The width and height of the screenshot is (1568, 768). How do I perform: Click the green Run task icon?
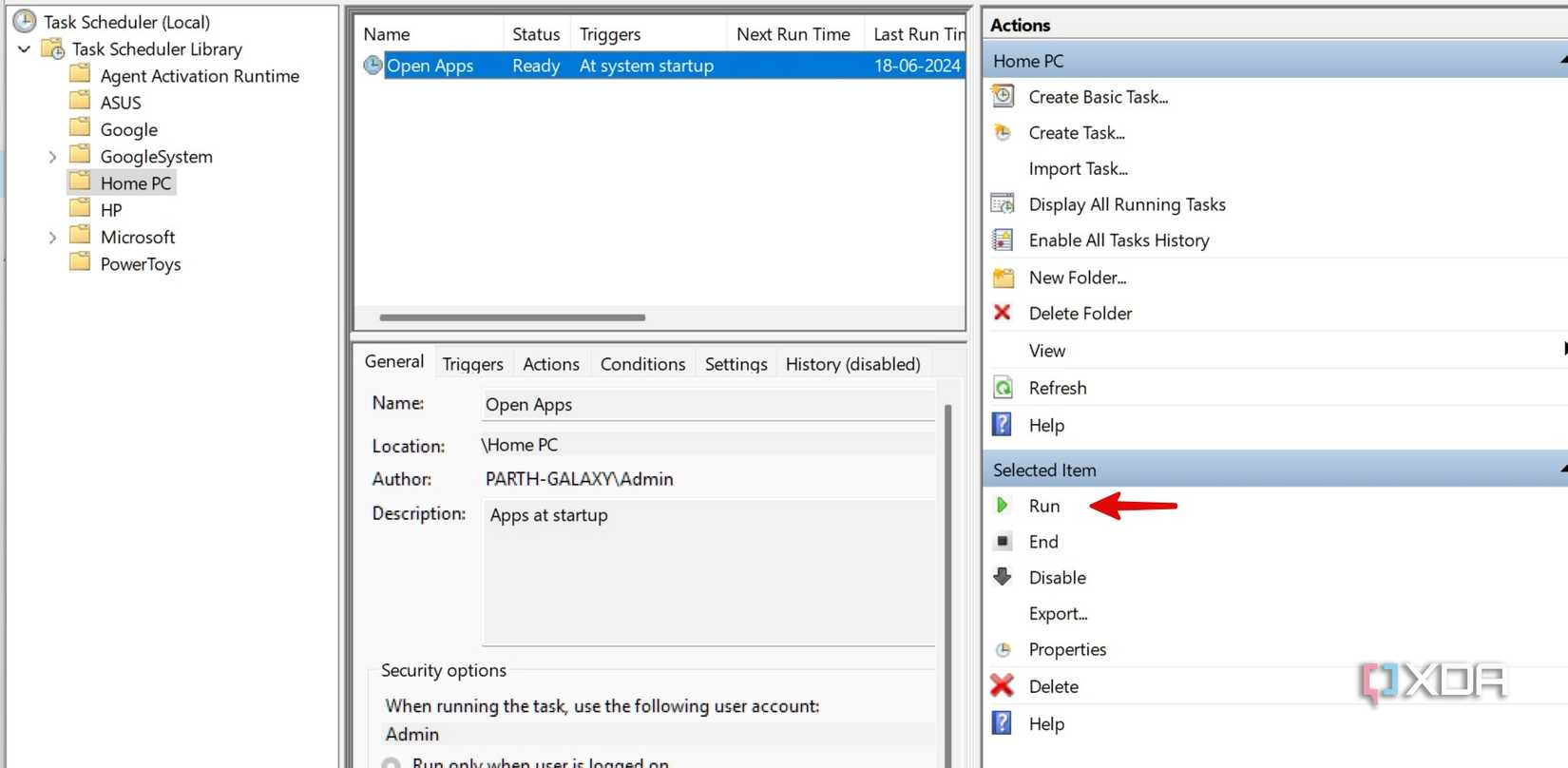click(1002, 506)
